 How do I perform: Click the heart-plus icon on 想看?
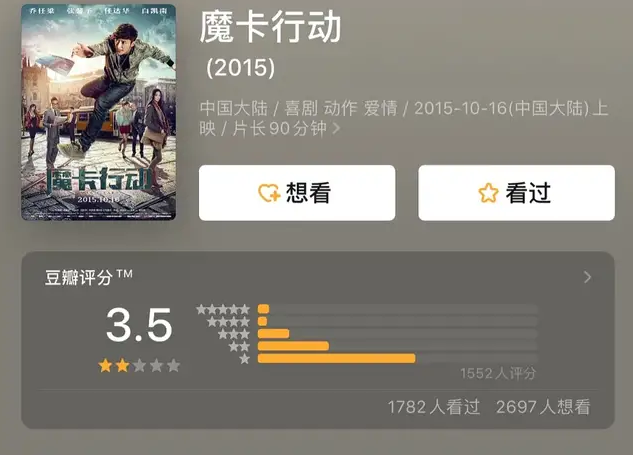(x=269, y=193)
